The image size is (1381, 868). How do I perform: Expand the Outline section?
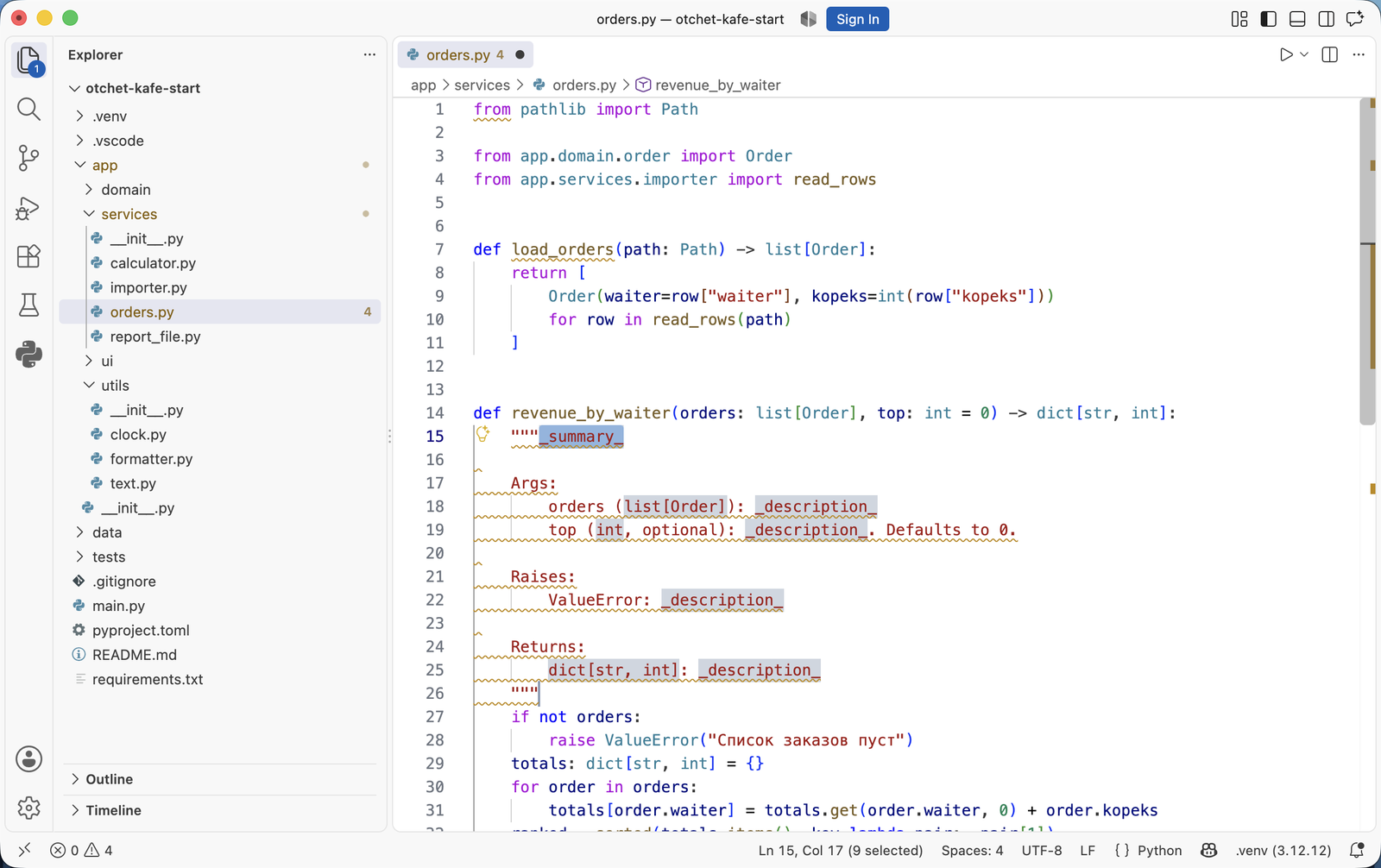tap(109, 779)
